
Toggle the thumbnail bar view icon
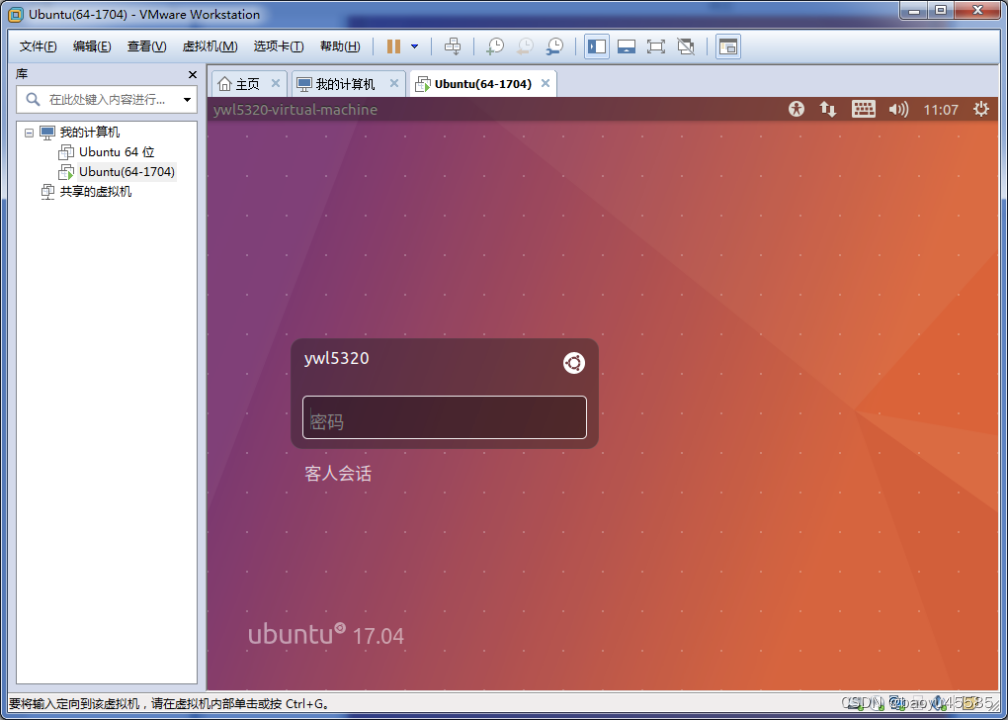[x=626, y=46]
